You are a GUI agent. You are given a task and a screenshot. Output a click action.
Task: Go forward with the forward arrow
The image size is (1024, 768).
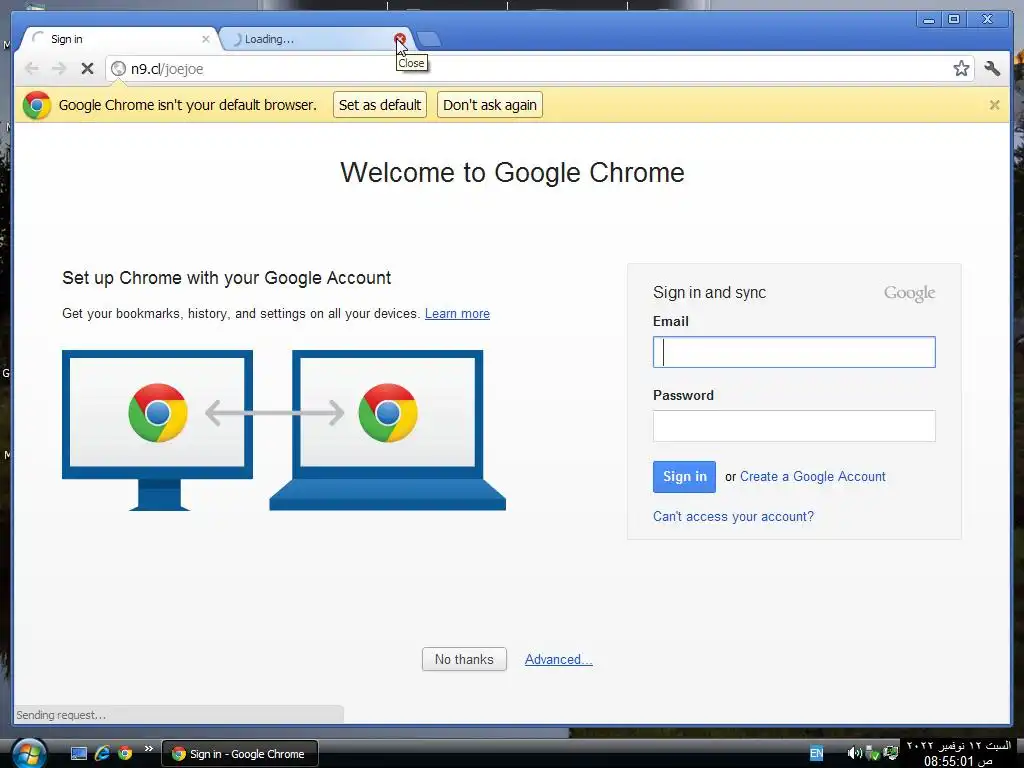pyautogui.click(x=59, y=69)
